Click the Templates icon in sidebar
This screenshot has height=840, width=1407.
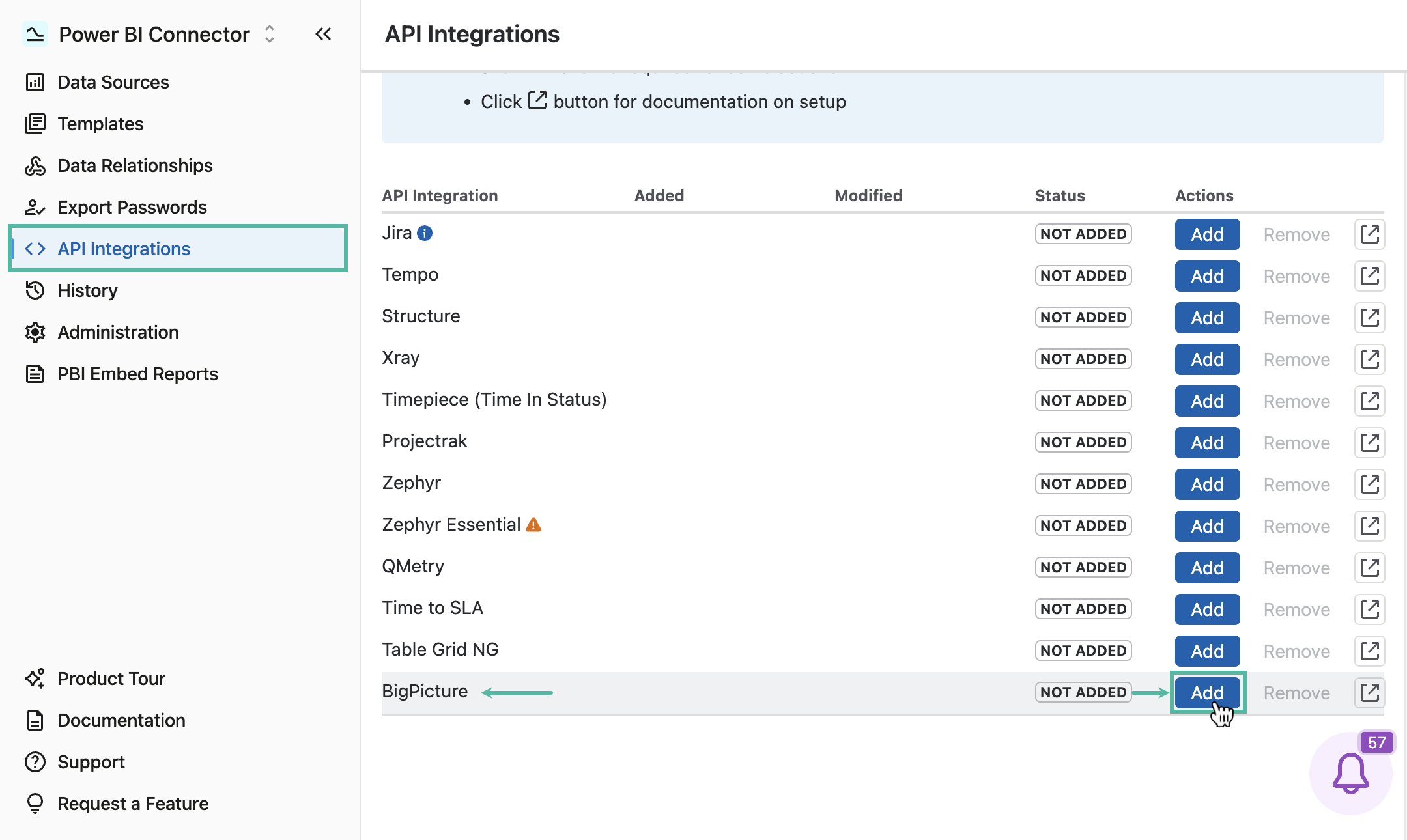click(x=35, y=124)
